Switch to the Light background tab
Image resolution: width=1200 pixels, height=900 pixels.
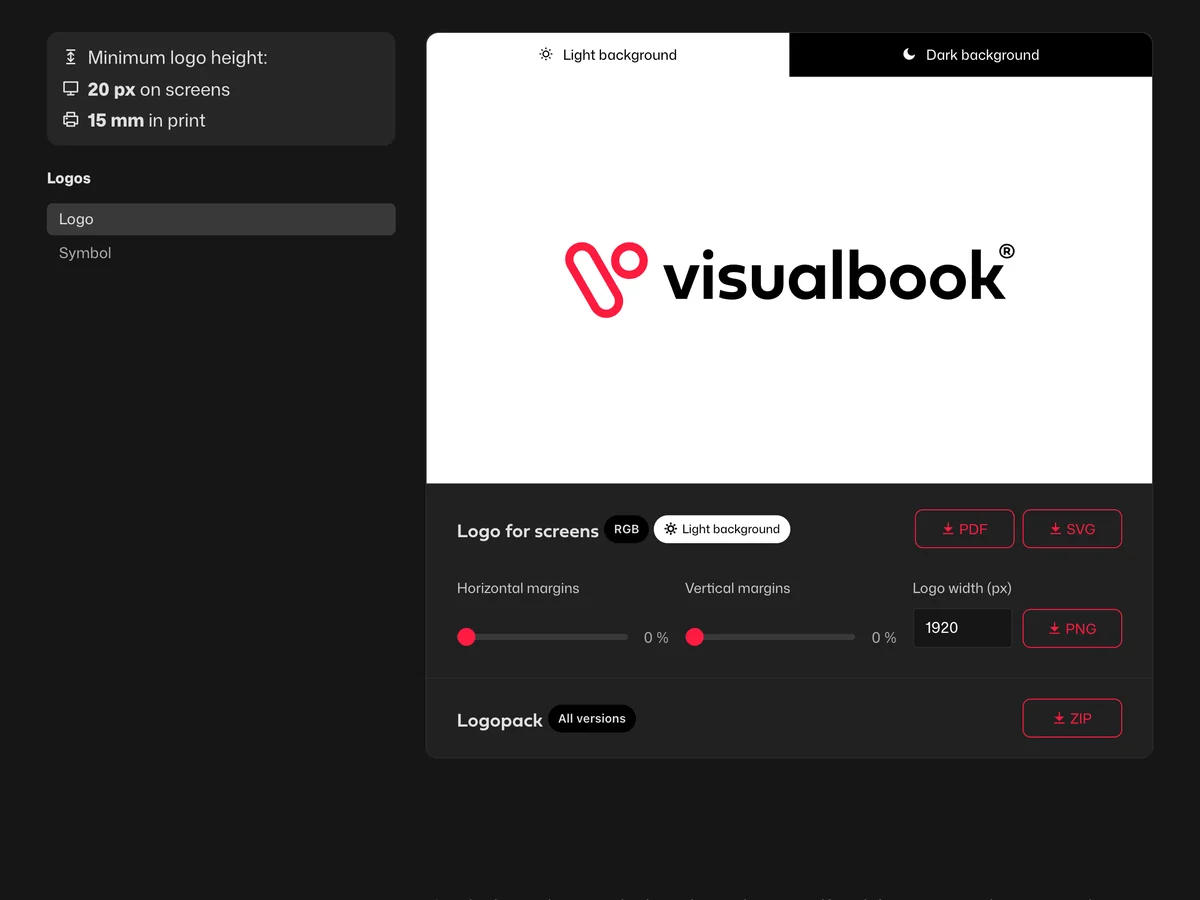(x=608, y=55)
